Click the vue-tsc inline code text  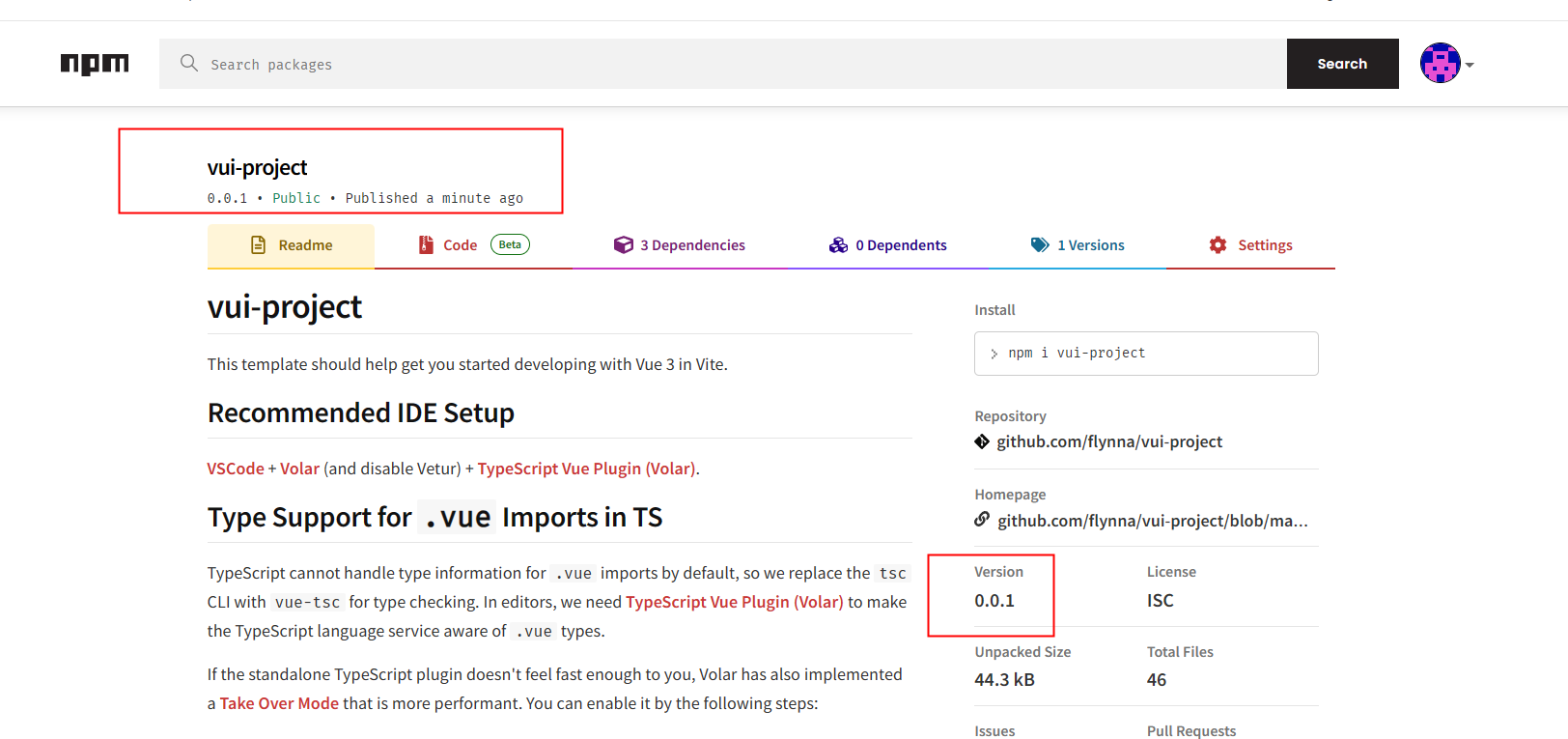307,602
